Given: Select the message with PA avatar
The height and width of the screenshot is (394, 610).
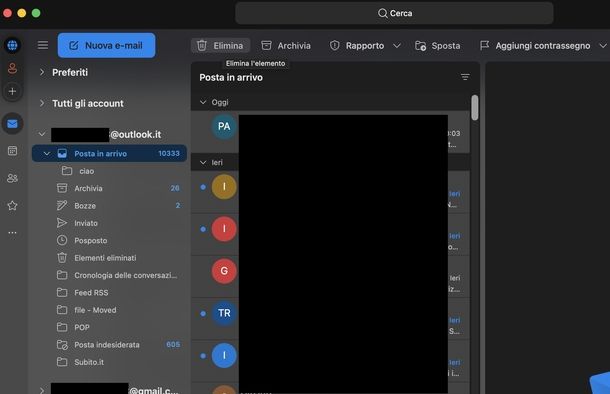Looking at the screenshot, I should tap(330, 133).
